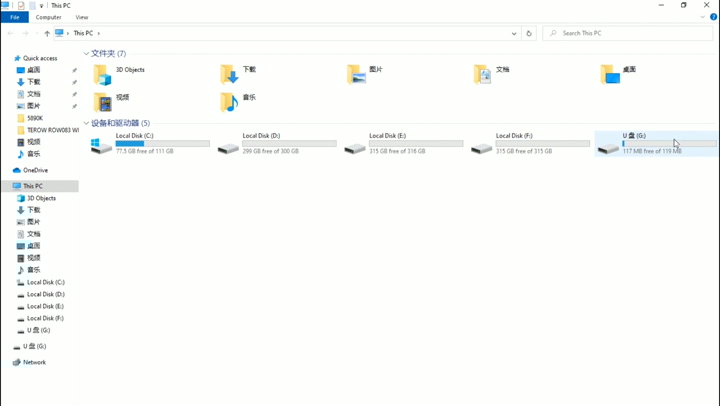Screen dimensions: 720x406
Task: Click into the Search This PC field
Action: click(627, 33)
